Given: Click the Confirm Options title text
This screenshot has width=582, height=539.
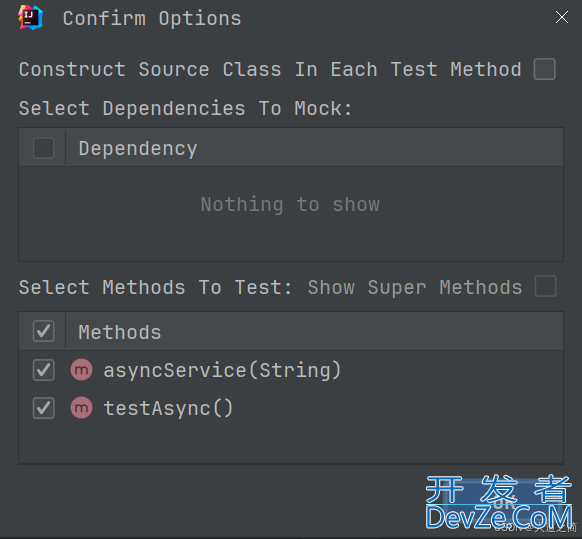Looking at the screenshot, I should [152, 18].
